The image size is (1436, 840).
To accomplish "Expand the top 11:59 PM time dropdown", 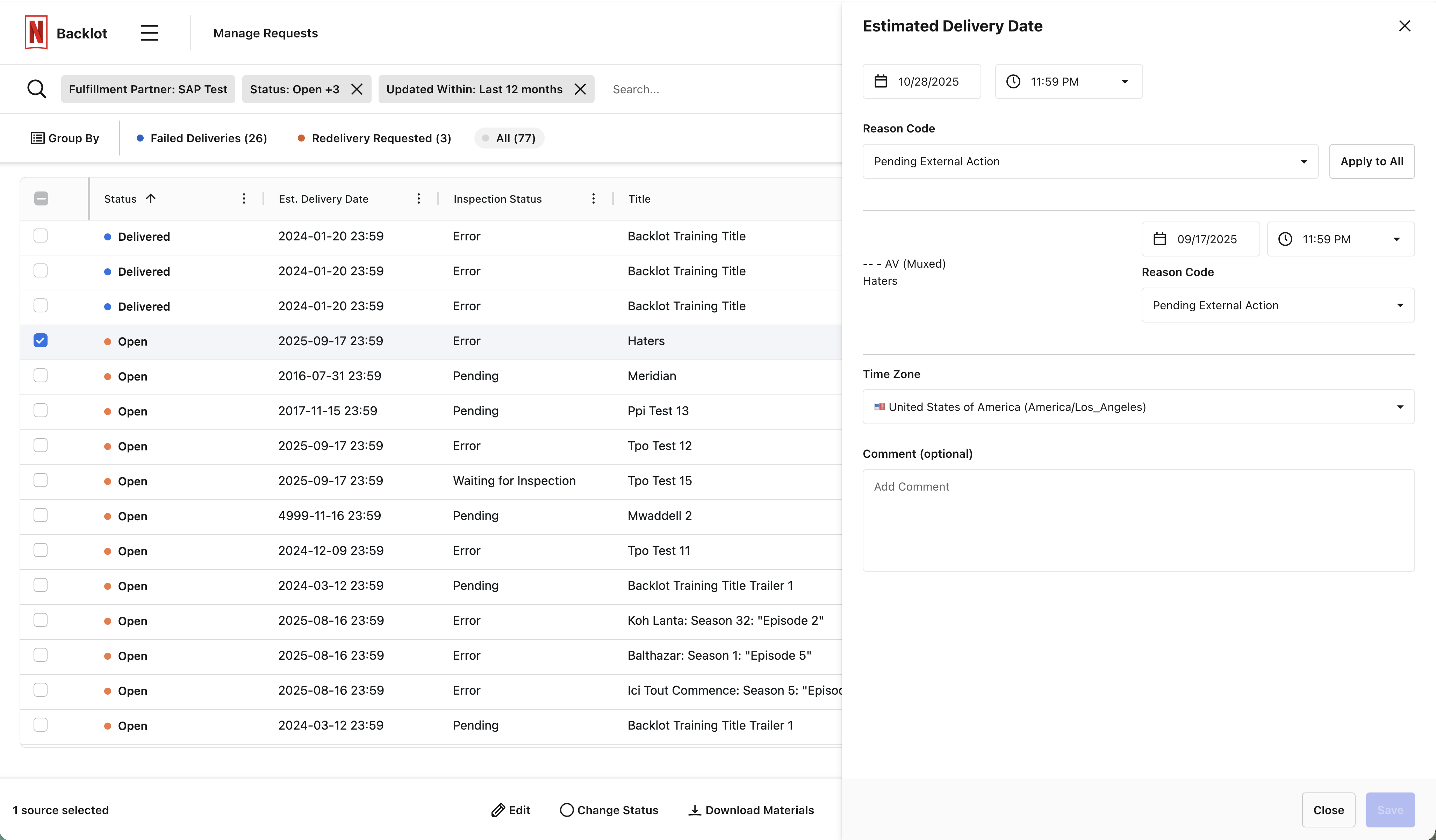I will (1068, 81).
